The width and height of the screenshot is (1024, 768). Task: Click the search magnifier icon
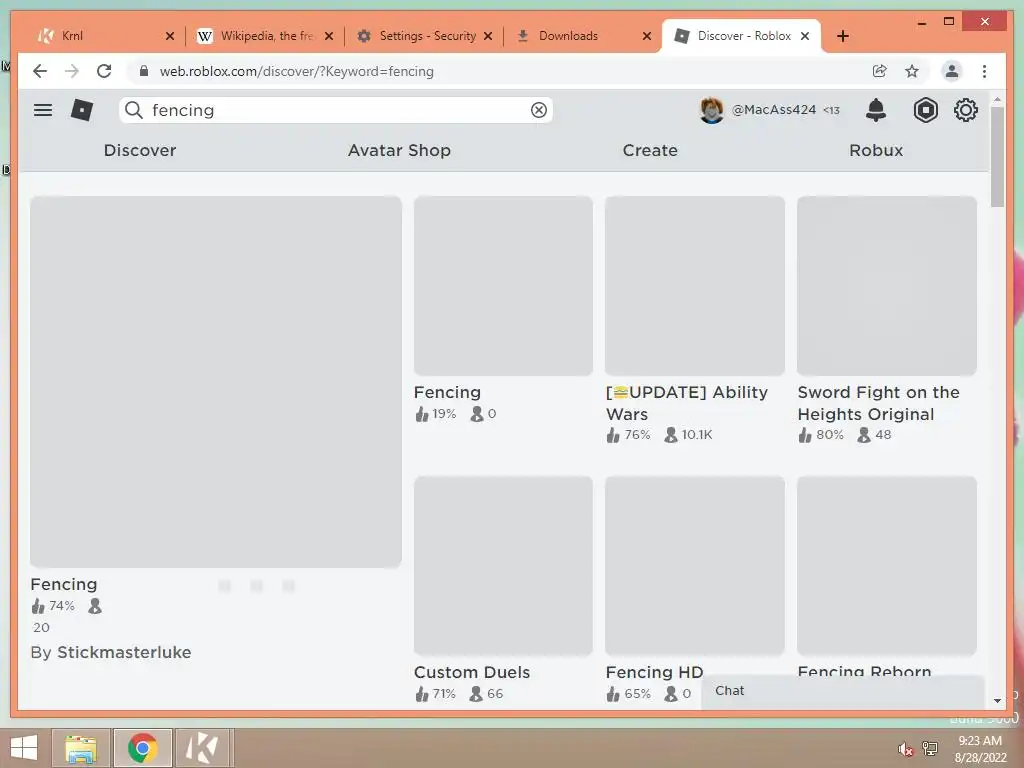pos(133,110)
